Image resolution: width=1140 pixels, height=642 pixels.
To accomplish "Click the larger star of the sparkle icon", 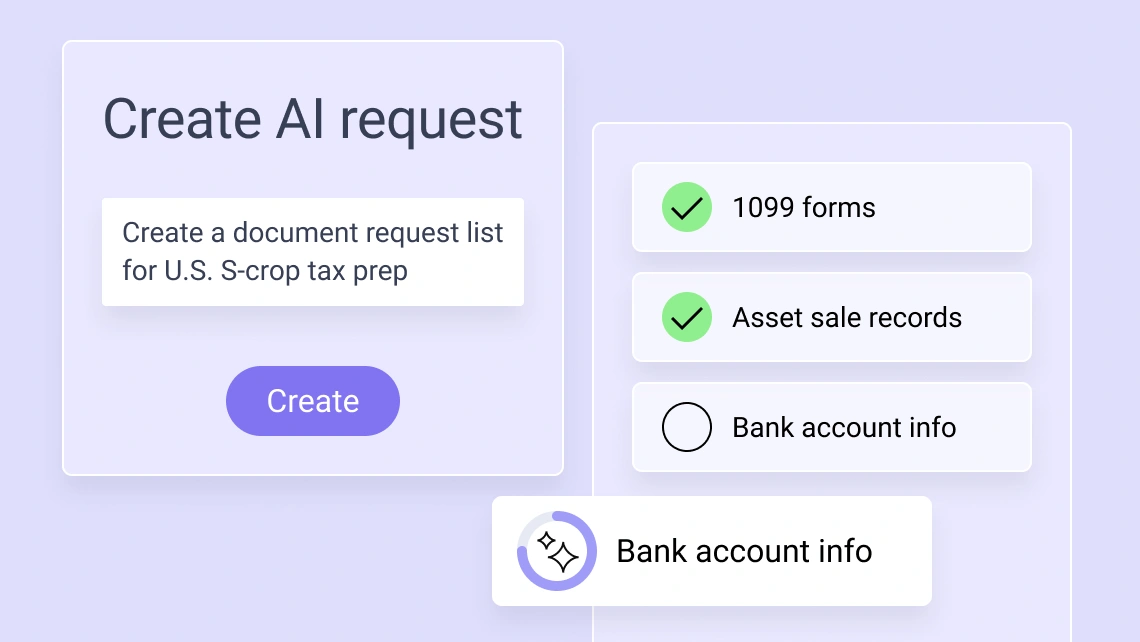I will [564, 557].
